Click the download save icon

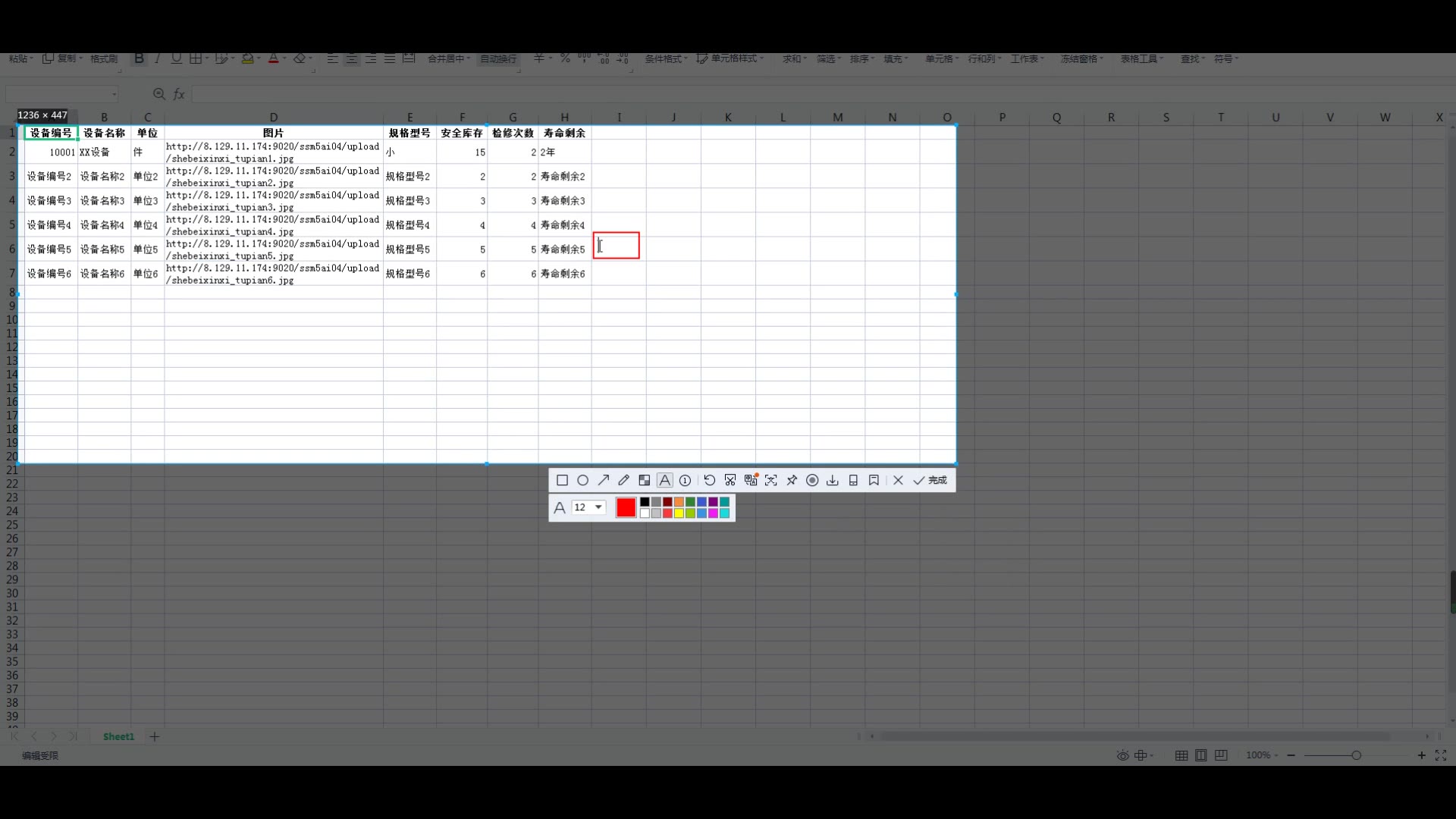(833, 480)
